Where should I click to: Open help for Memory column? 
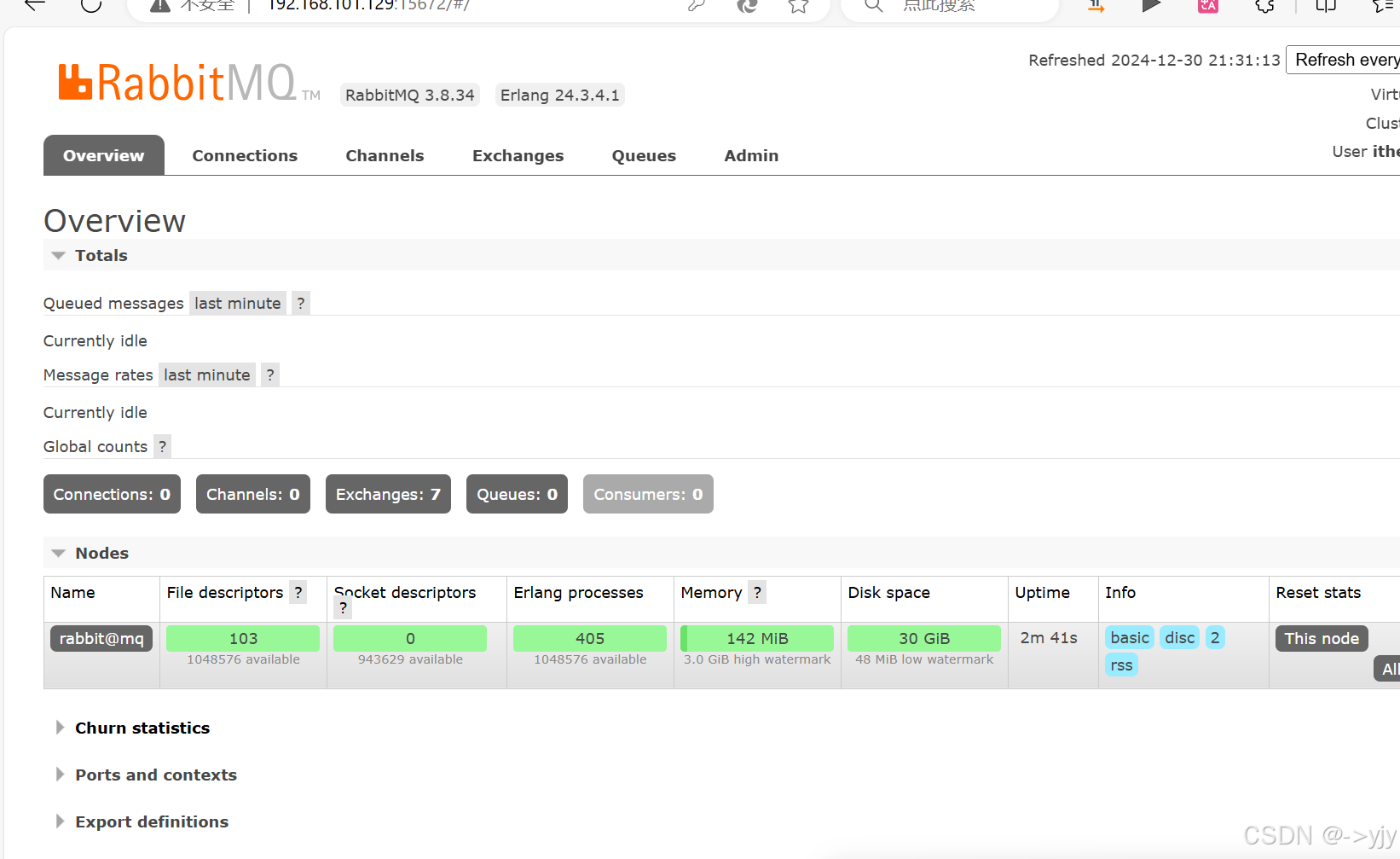click(x=757, y=592)
